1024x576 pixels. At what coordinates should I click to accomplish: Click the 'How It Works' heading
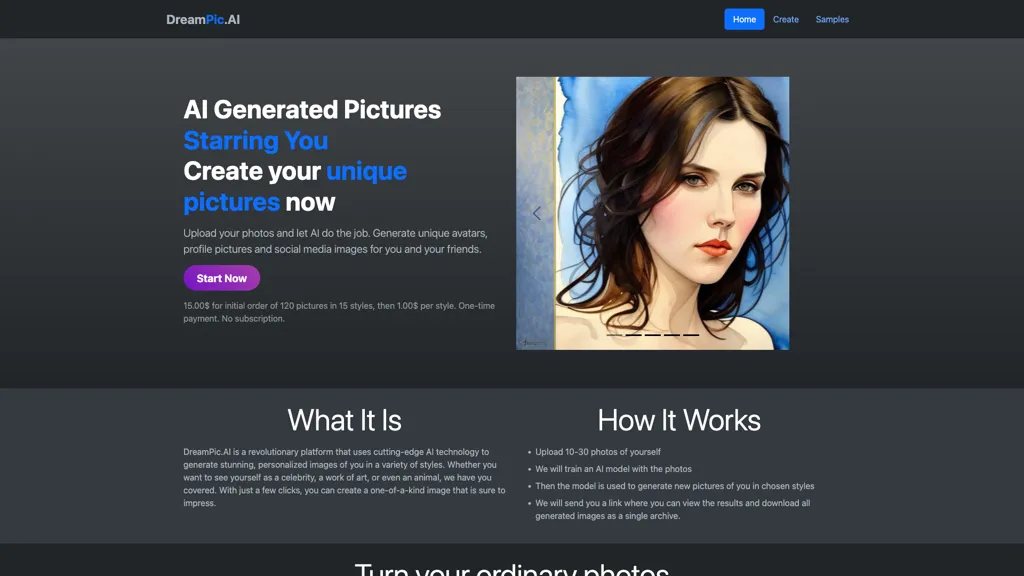pos(679,420)
